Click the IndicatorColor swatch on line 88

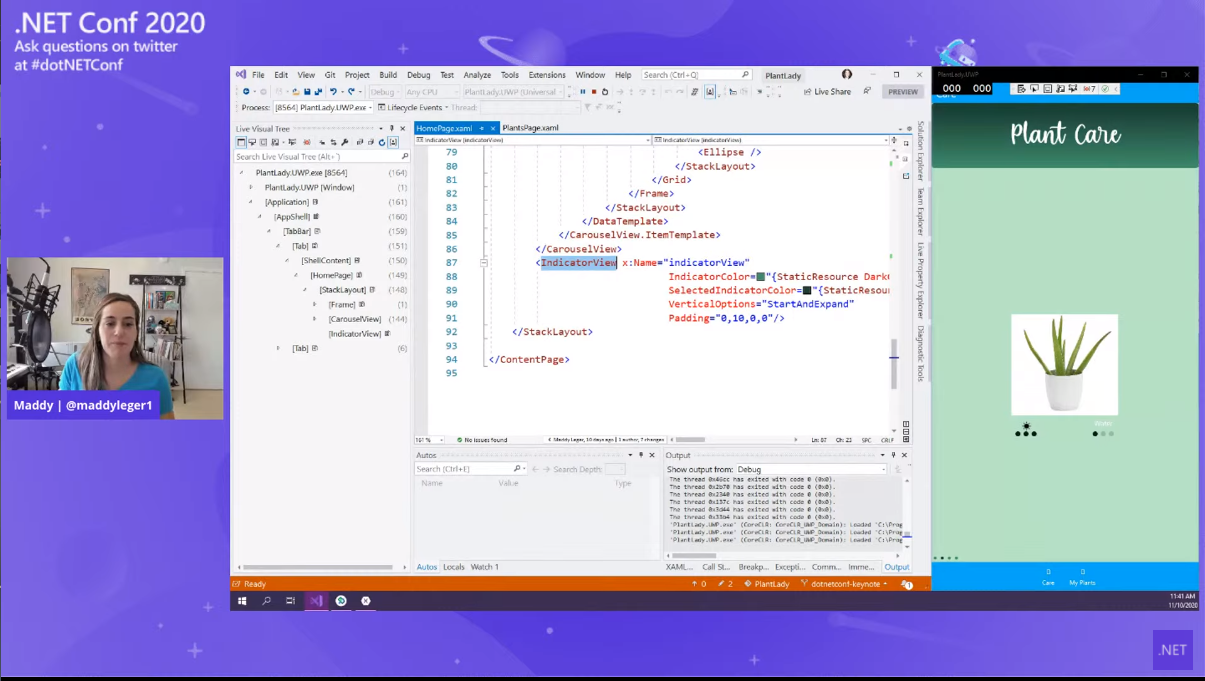761,277
